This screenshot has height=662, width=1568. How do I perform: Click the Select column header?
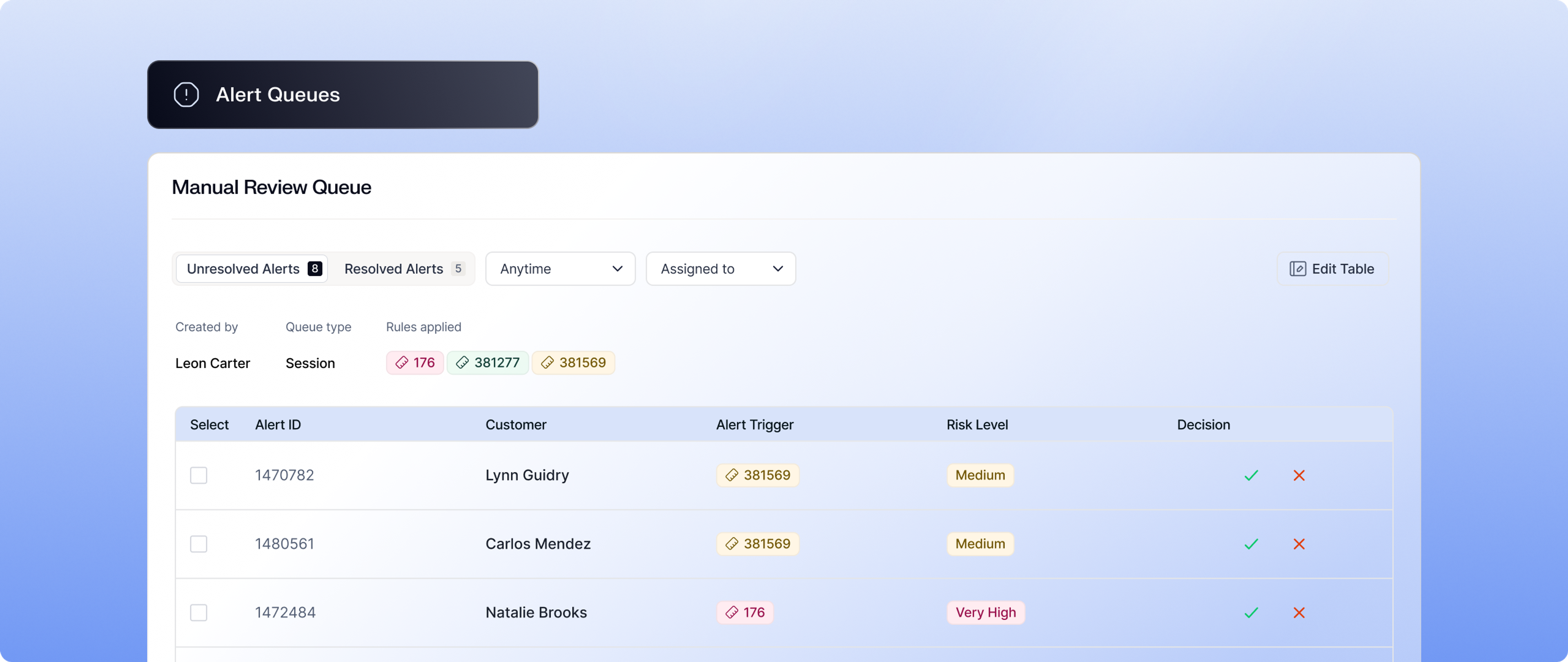point(209,425)
